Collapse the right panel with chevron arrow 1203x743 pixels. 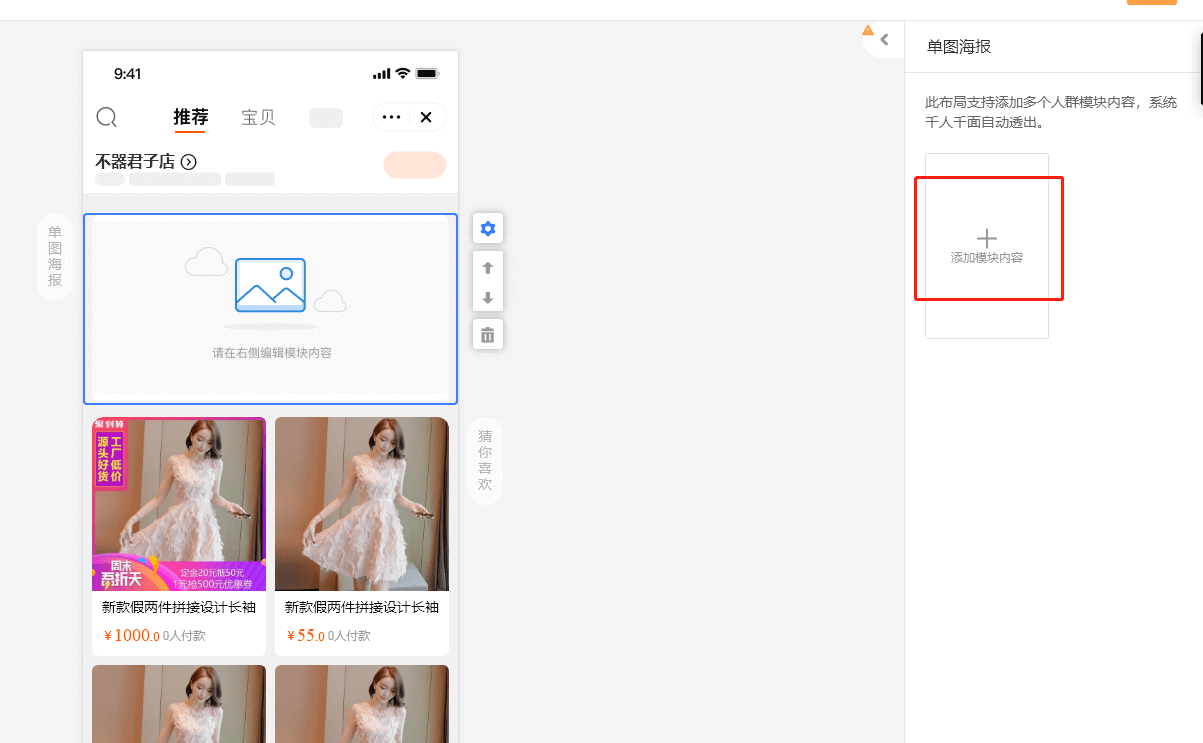tap(884, 40)
